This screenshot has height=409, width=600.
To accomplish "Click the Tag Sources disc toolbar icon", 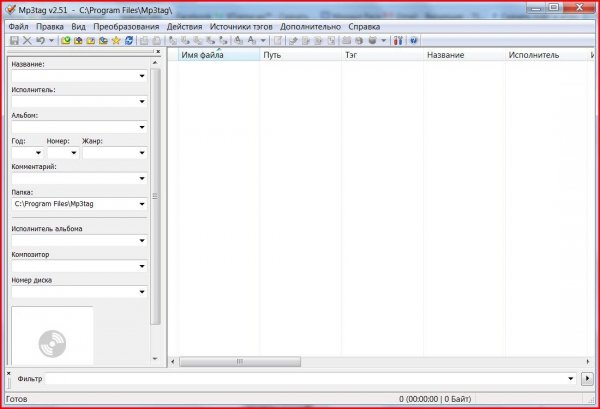I will [x=372, y=40].
